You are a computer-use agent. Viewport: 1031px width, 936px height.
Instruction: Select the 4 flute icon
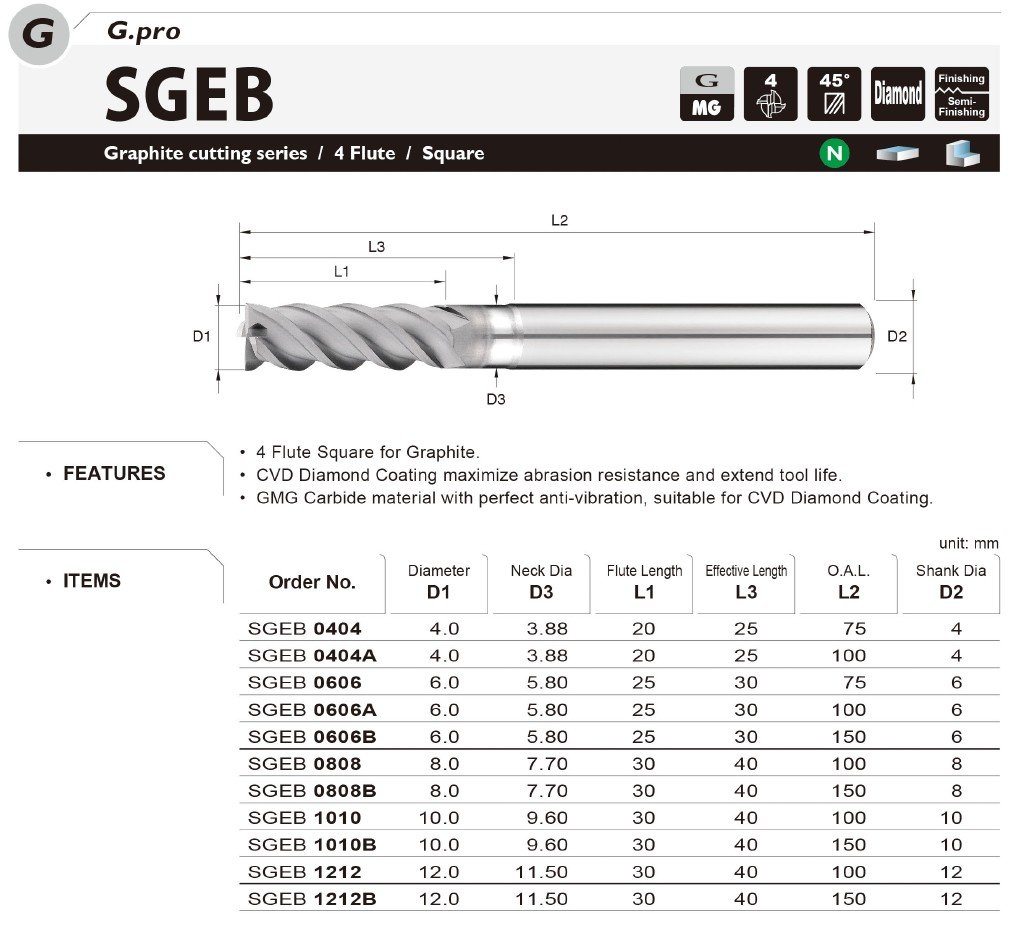click(771, 94)
